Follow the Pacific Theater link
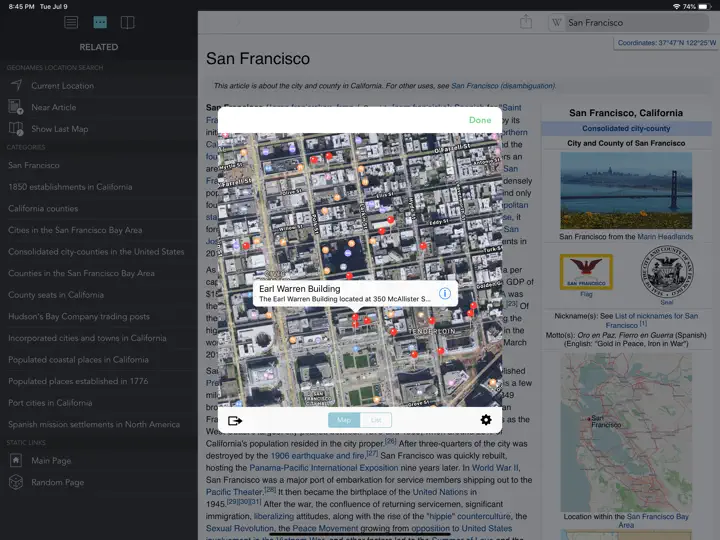The width and height of the screenshot is (720, 540). click(x=234, y=492)
